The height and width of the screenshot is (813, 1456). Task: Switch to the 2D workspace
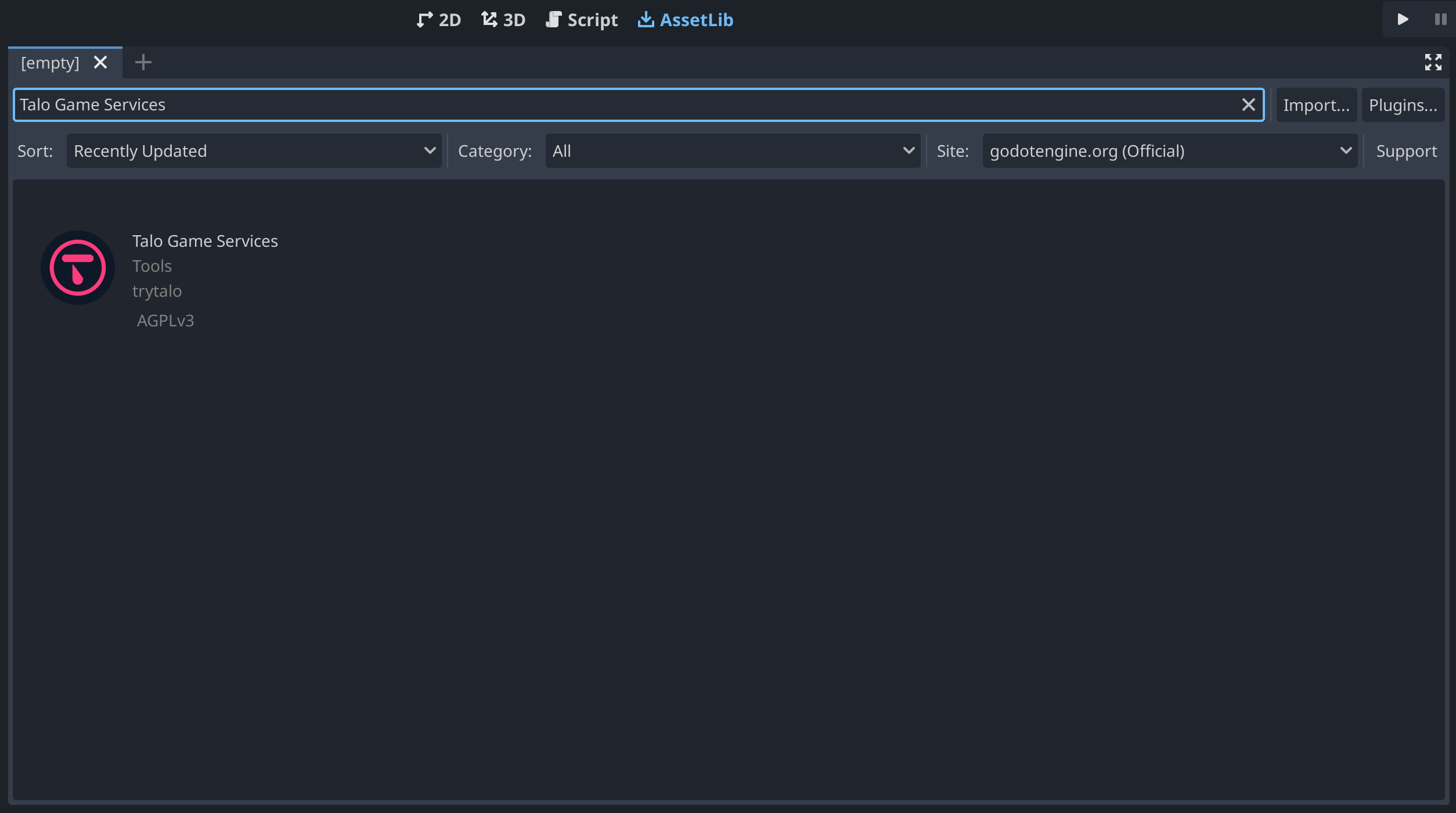tap(439, 20)
